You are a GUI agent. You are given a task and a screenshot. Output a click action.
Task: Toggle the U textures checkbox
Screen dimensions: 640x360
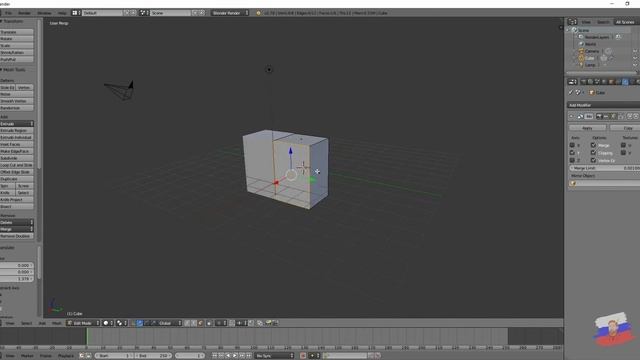[x=623, y=145]
